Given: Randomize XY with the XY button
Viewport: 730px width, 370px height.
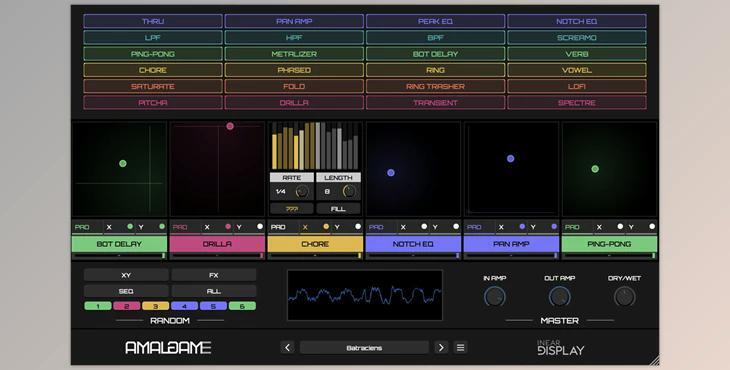Looking at the screenshot, I should pyautogui.click(x=126, y=276).
